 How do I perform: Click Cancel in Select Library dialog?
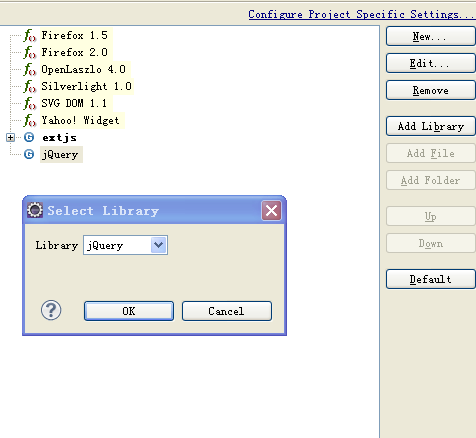[227, 311]
